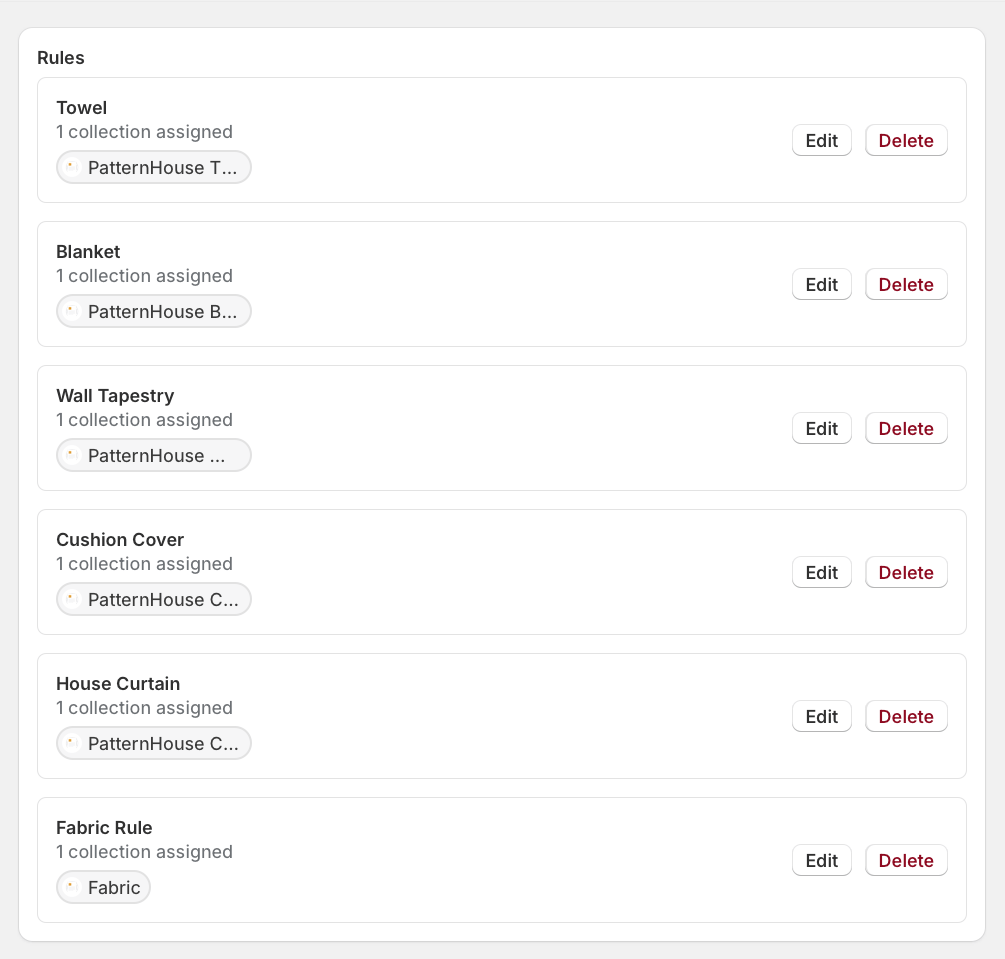The image size is (1005, 959).
Task: Click the collection icon in the Cushion Cover tag
Action: [x=72, y=599]
